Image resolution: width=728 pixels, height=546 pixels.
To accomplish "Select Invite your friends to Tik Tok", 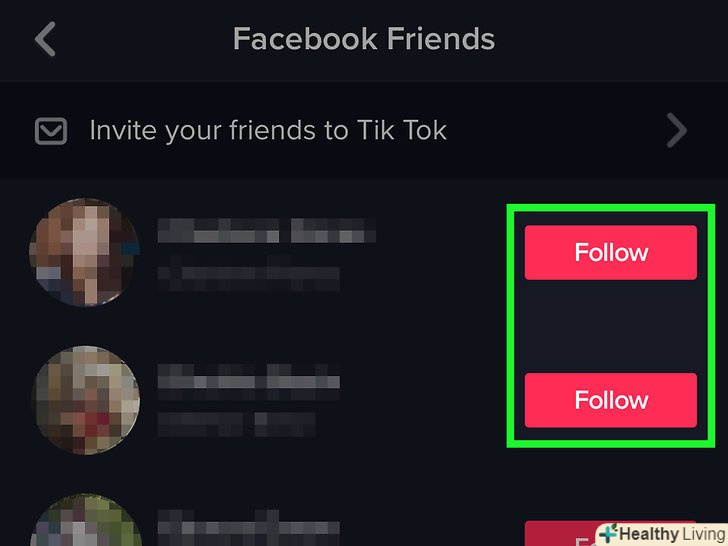I will pyautogui.click(x=268, y=130).
